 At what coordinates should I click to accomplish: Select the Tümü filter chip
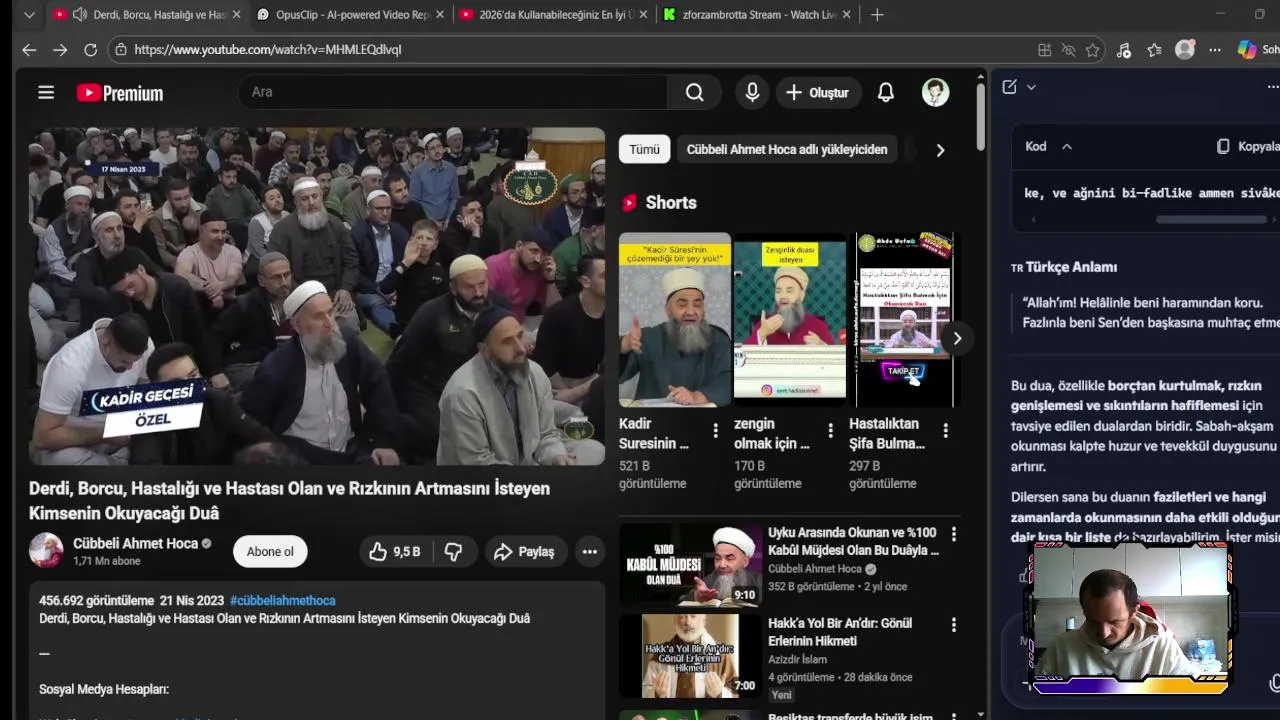[644, 150]
